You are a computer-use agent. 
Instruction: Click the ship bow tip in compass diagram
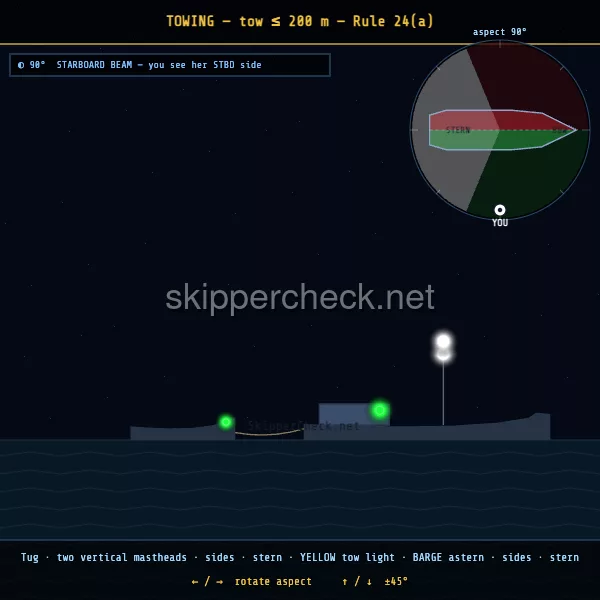[574, 130]
